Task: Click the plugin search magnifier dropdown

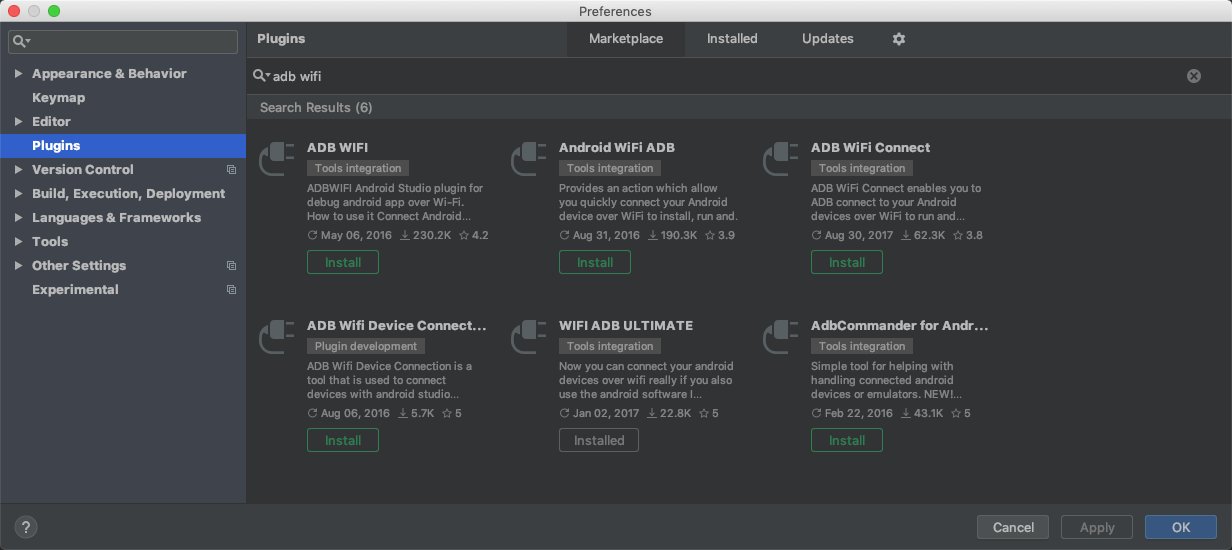Action: pos(261,76)
